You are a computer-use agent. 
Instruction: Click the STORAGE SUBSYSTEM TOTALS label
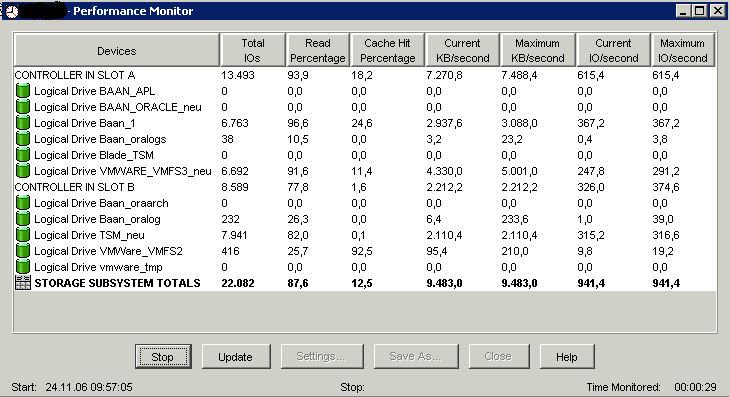[x=117, y=283]
